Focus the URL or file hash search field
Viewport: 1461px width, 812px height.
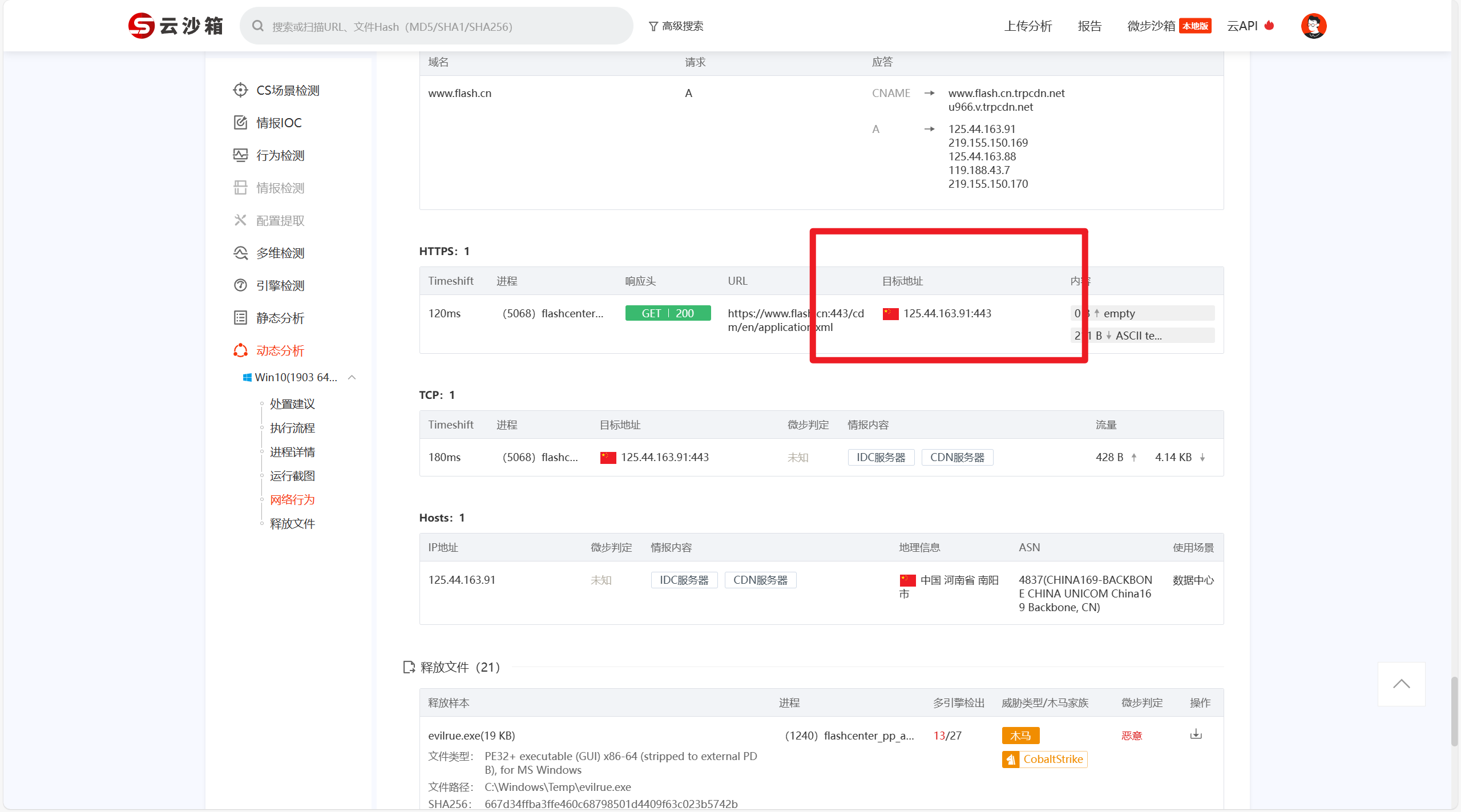[x=445, y=26]
